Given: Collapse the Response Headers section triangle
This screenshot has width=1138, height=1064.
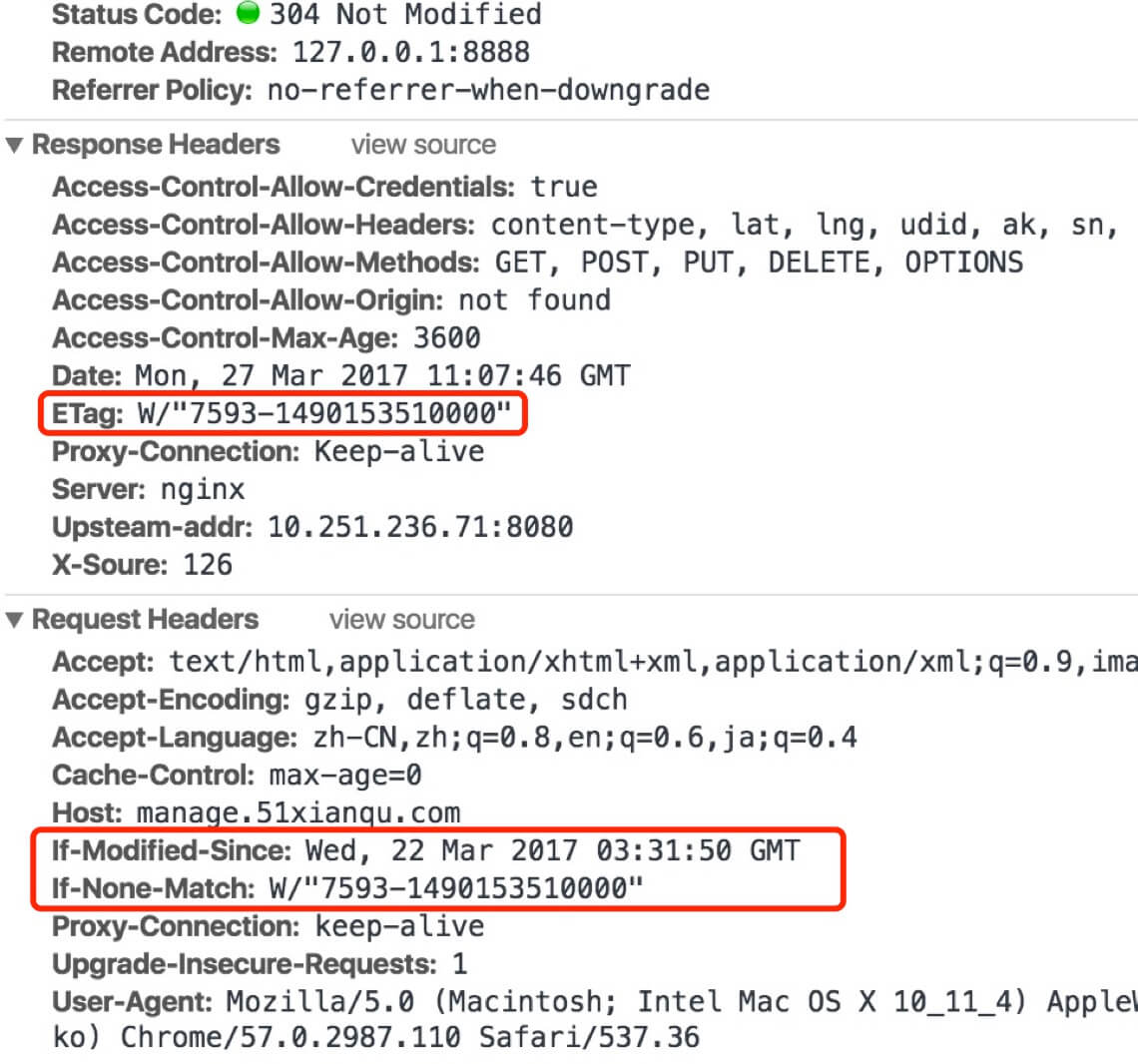Looking at the screenshot, I should pyautogui.click(x=14, y=145).
